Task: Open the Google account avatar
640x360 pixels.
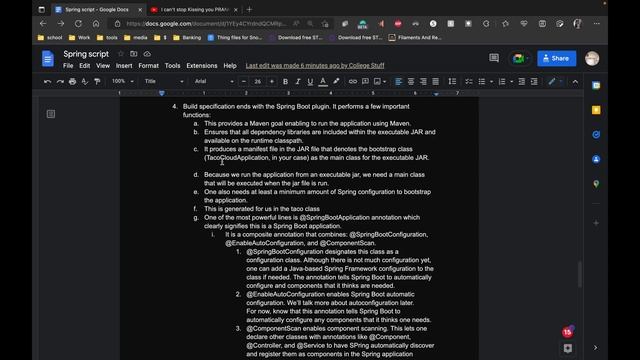Action: (x=592, y=58)
